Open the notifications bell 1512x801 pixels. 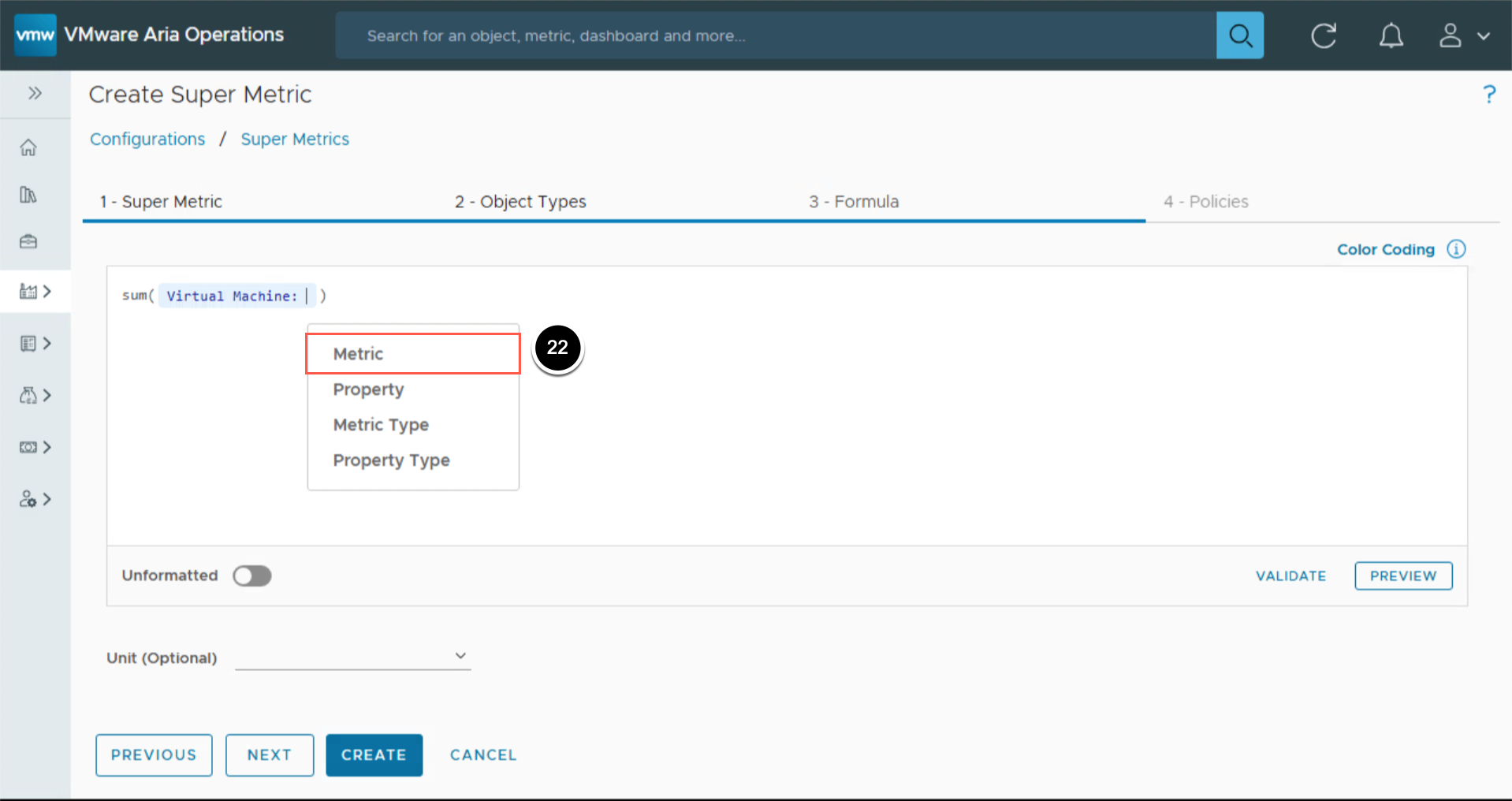pos(1391,35)
